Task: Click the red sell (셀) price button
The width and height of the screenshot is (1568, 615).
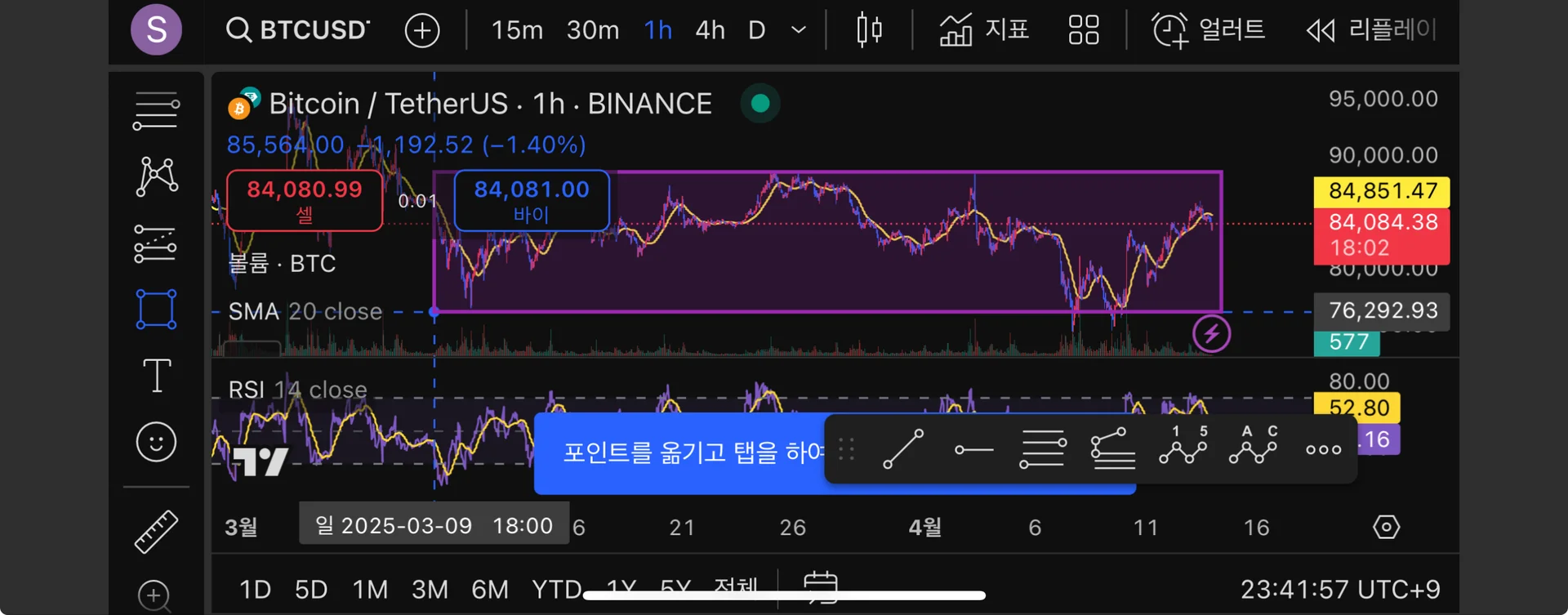Action: coord(305,200)
